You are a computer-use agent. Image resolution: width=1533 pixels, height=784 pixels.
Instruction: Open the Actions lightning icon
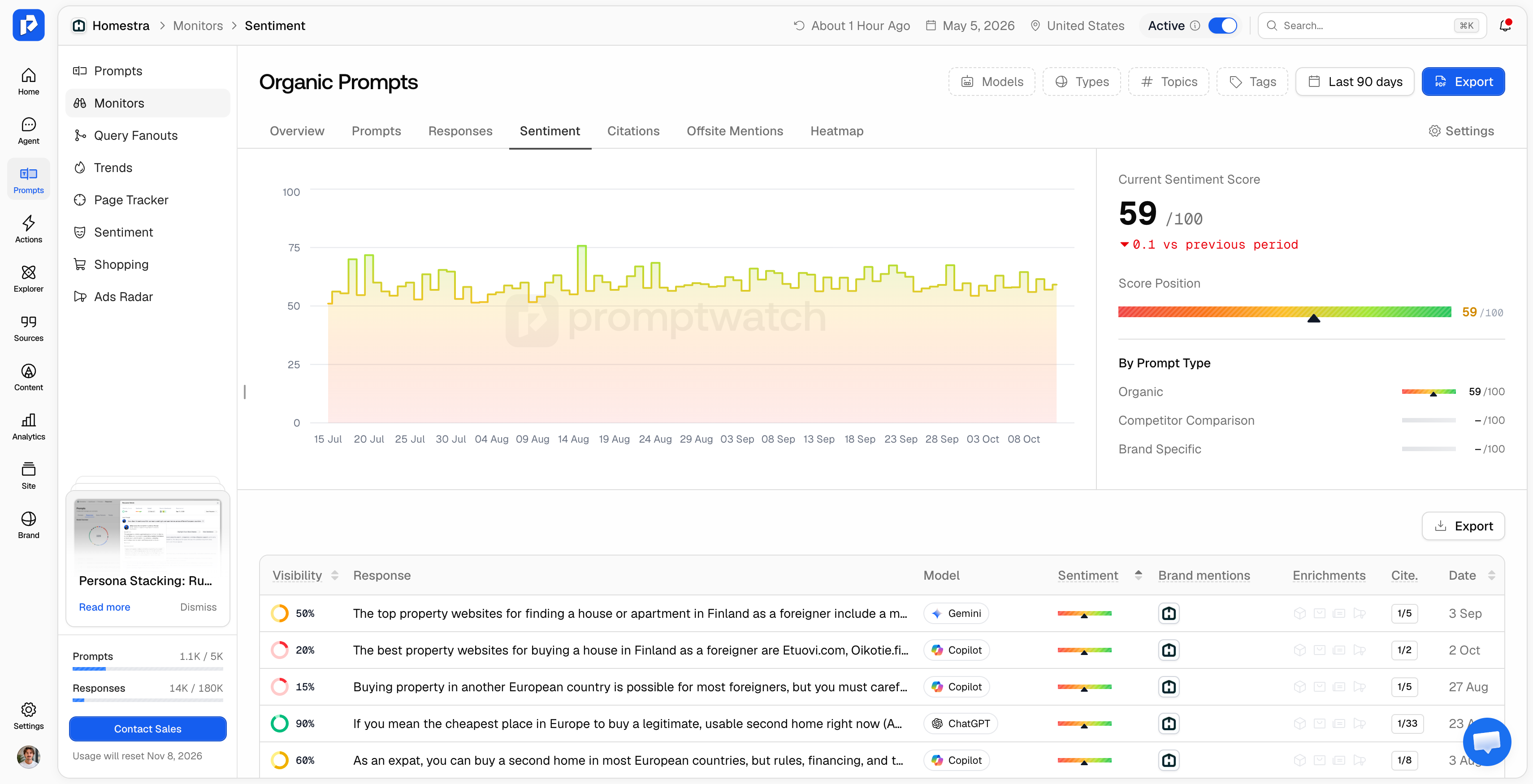click(x=29, y=230)
